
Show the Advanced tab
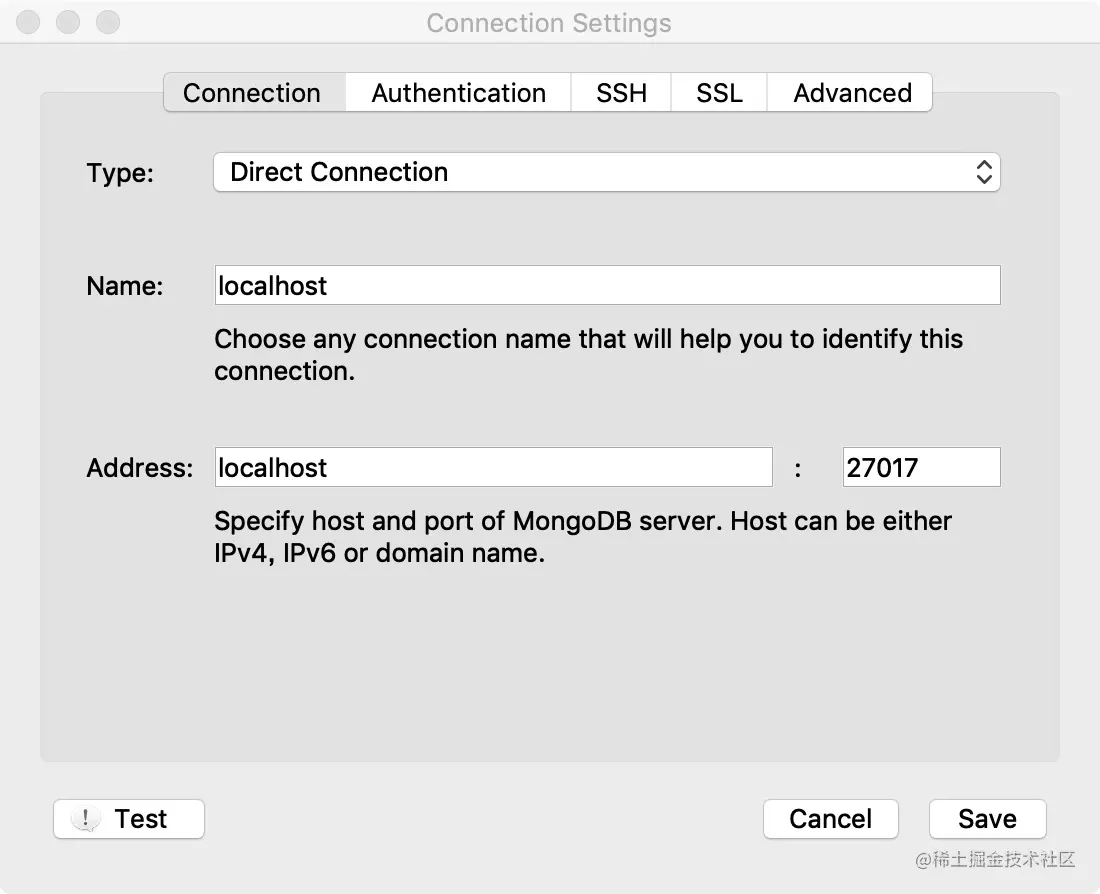(x=852, y=93)
